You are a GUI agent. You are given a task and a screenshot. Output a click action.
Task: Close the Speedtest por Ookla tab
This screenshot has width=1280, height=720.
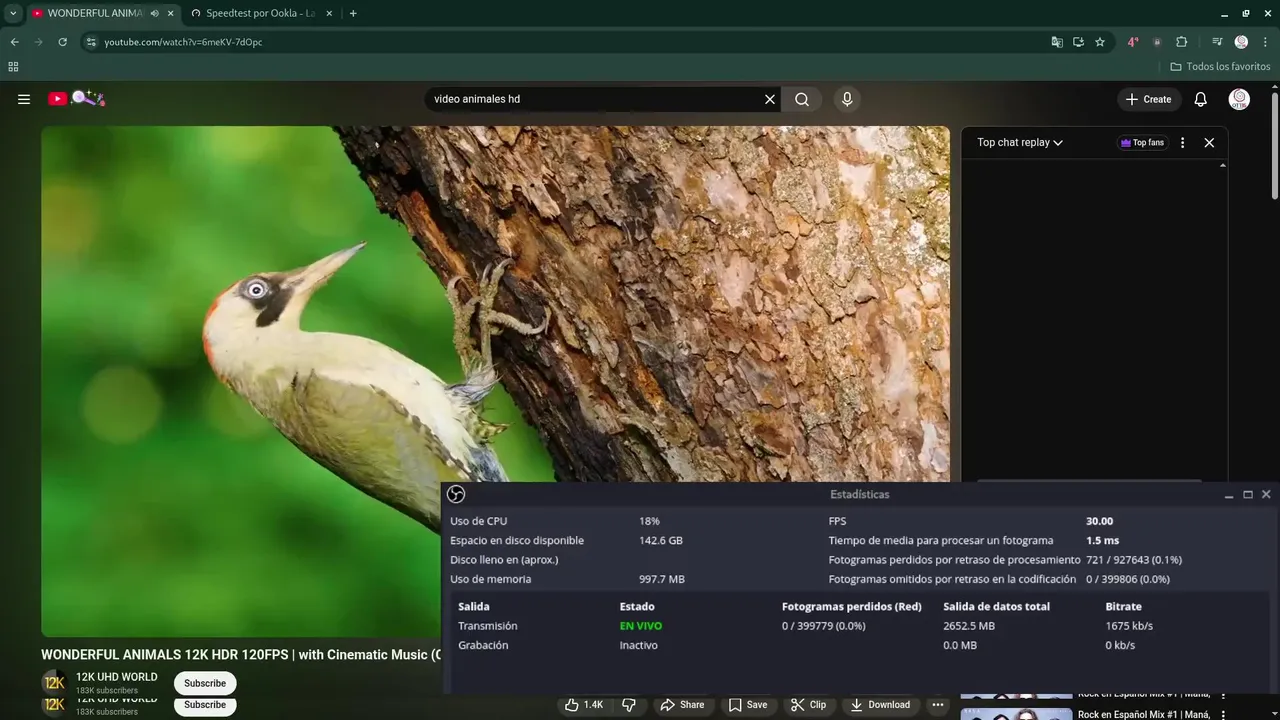click(x=329, y=13)
